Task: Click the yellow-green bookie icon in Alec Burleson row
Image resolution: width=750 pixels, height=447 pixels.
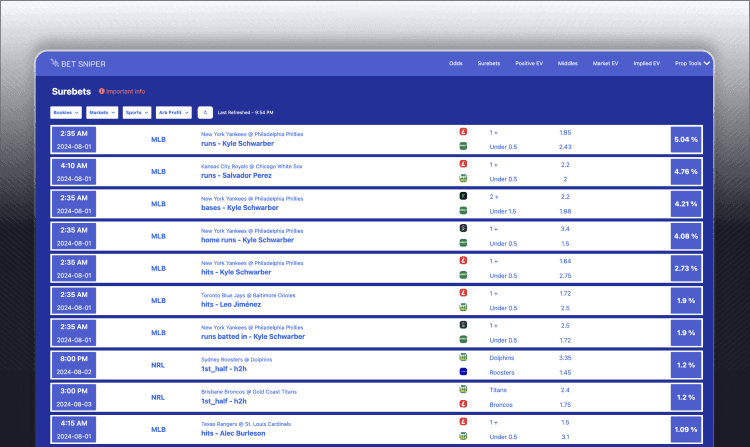Action: (463, 436)
